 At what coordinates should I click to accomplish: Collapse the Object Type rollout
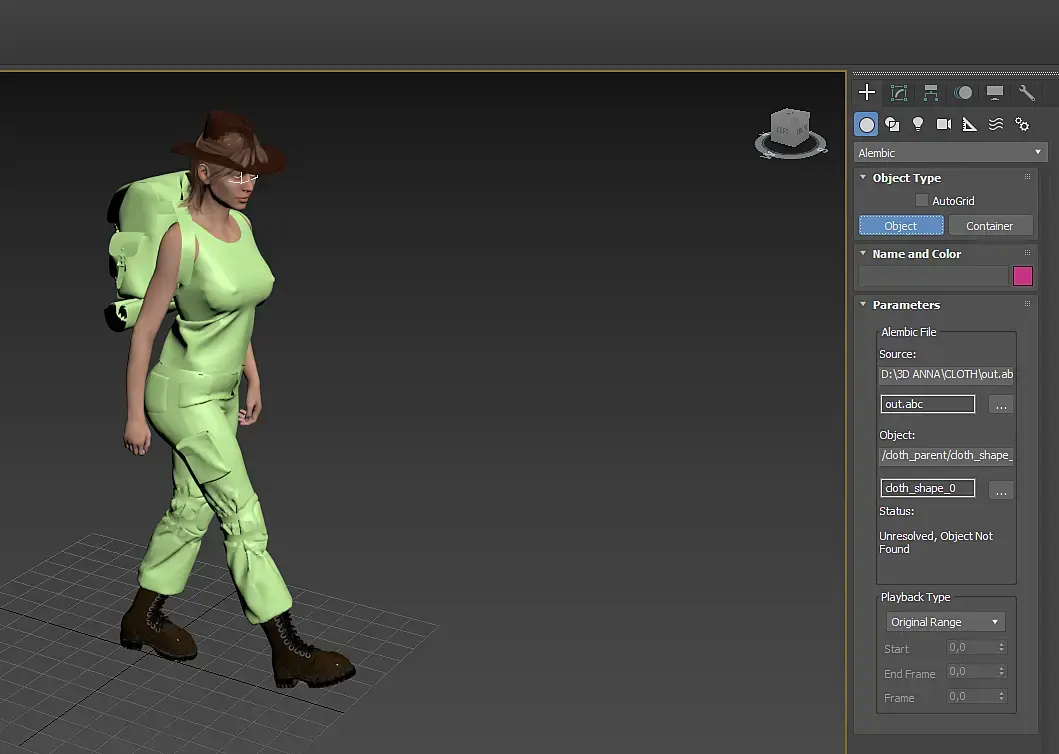click(906, 178)
